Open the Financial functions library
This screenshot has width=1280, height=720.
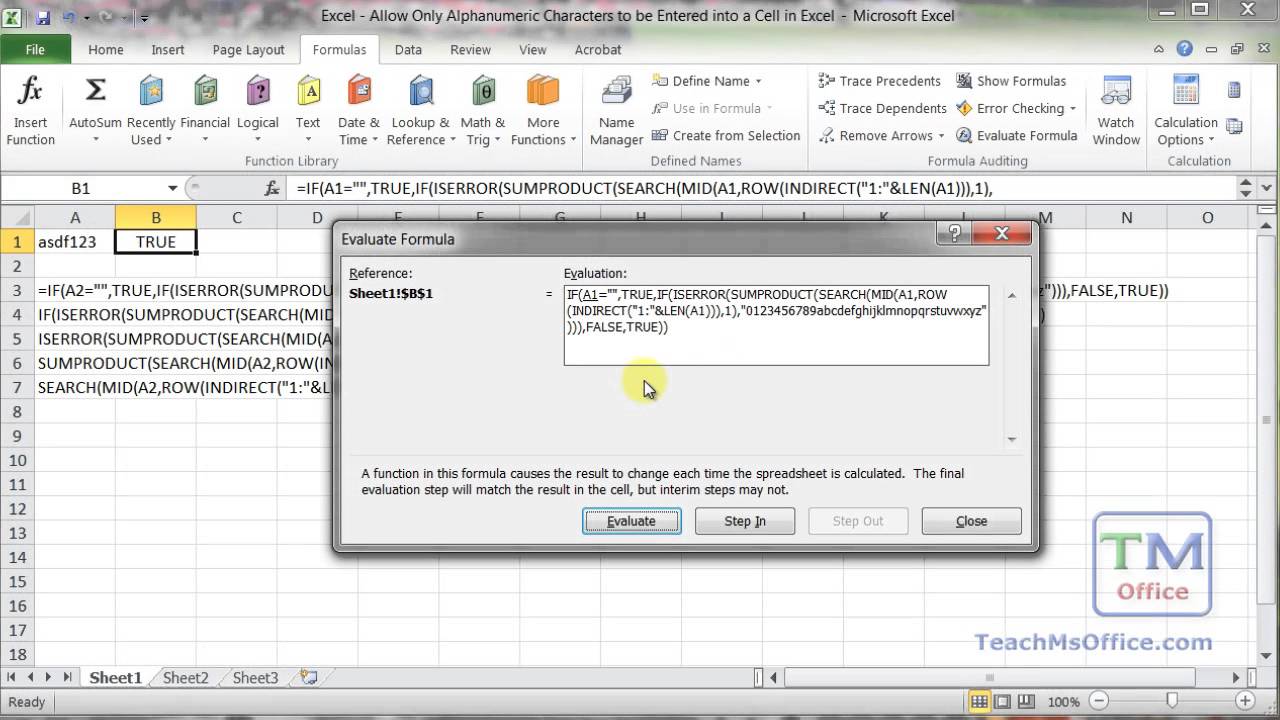tap(205, 111)
